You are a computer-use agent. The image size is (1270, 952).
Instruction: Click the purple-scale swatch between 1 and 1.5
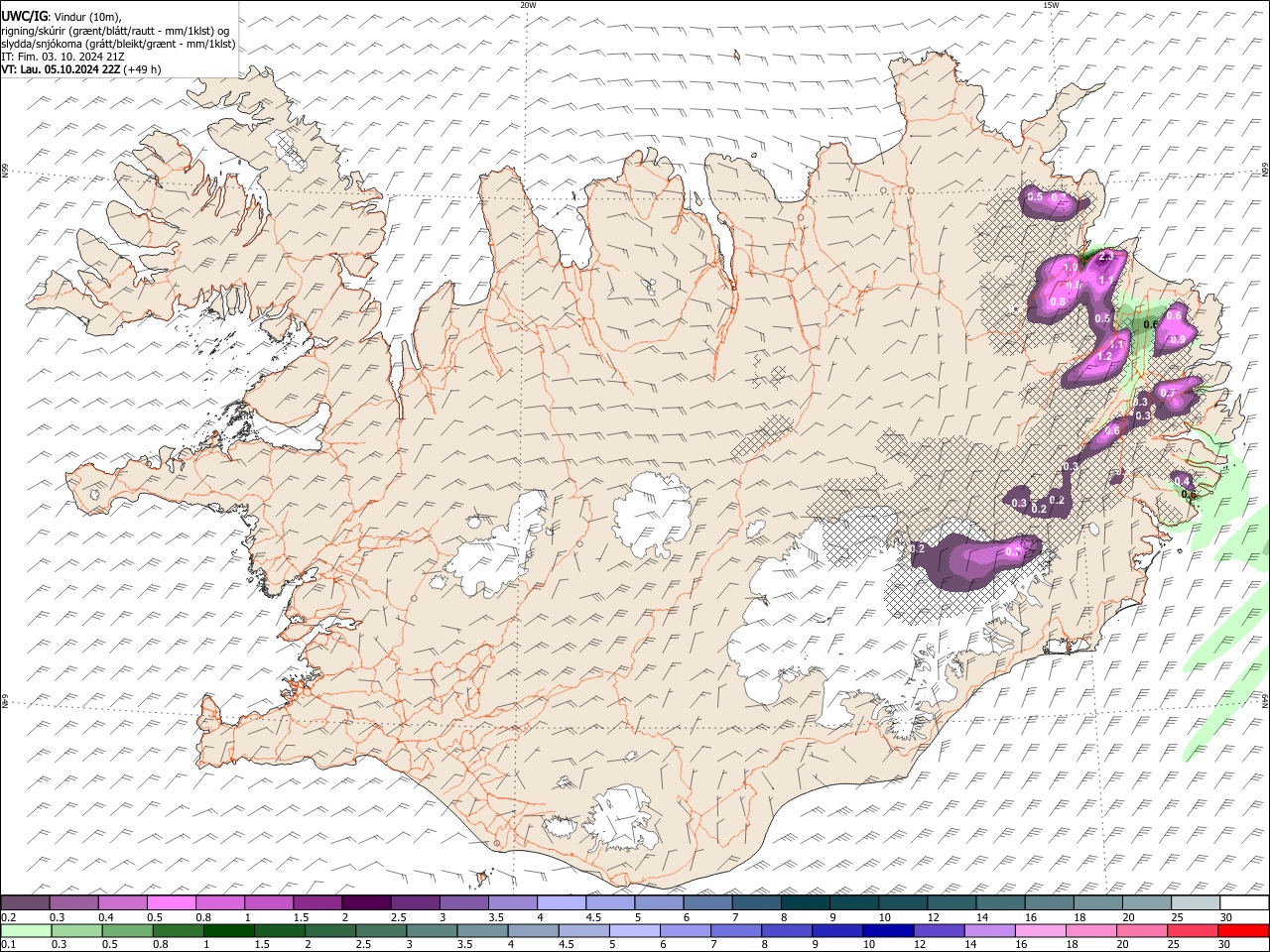(x=269, y=903)
